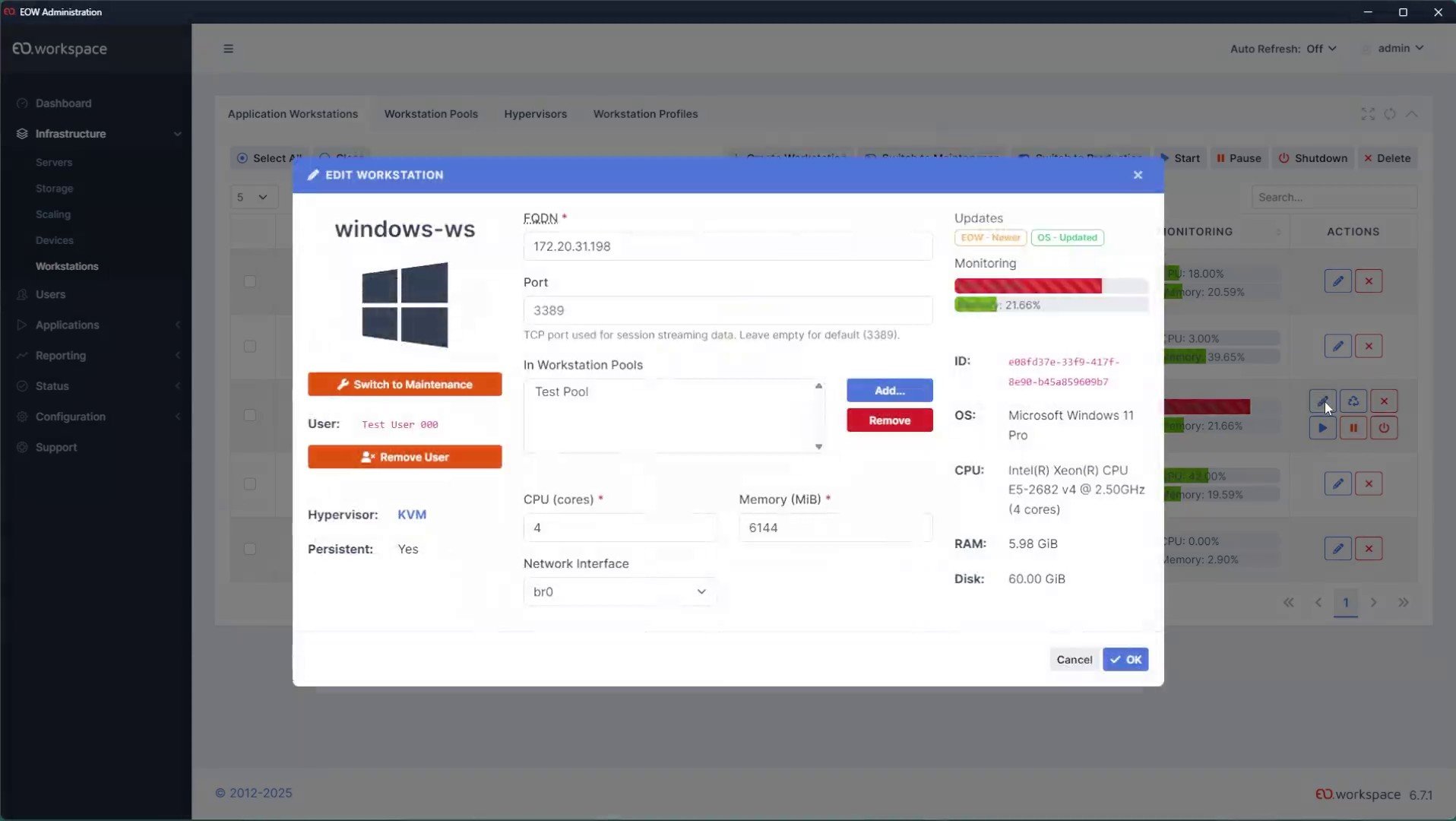This screenshot has width=1456, height=821.
Task: Click delete X in 2.90% memory row
Action: click(1369, 549)
